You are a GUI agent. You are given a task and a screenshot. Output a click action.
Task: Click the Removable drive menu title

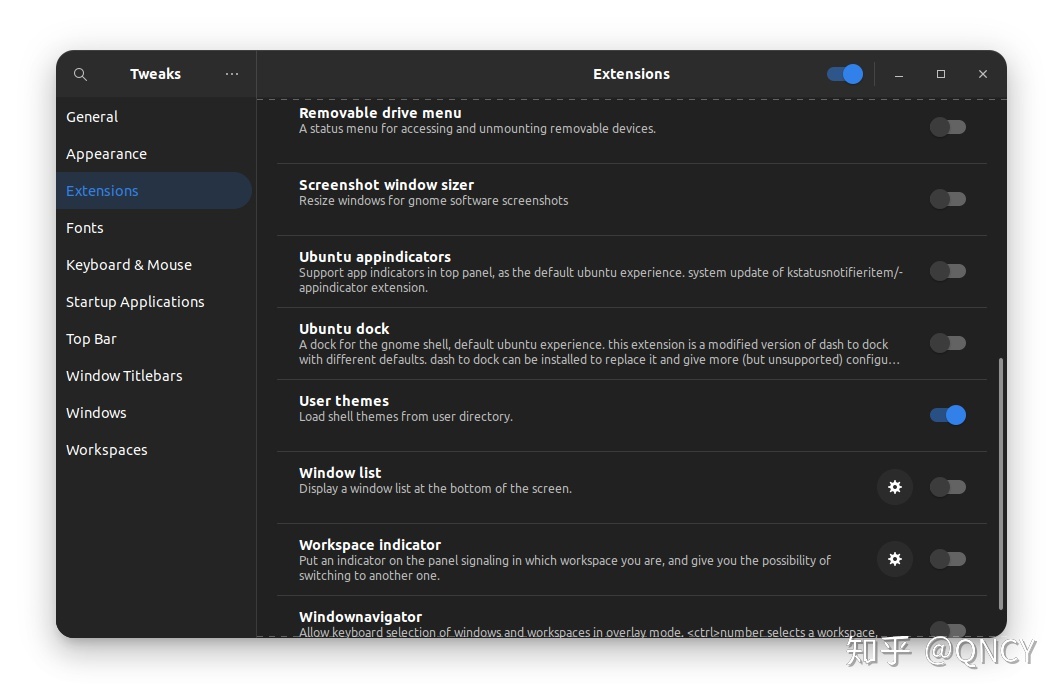(x=380, y=113)
